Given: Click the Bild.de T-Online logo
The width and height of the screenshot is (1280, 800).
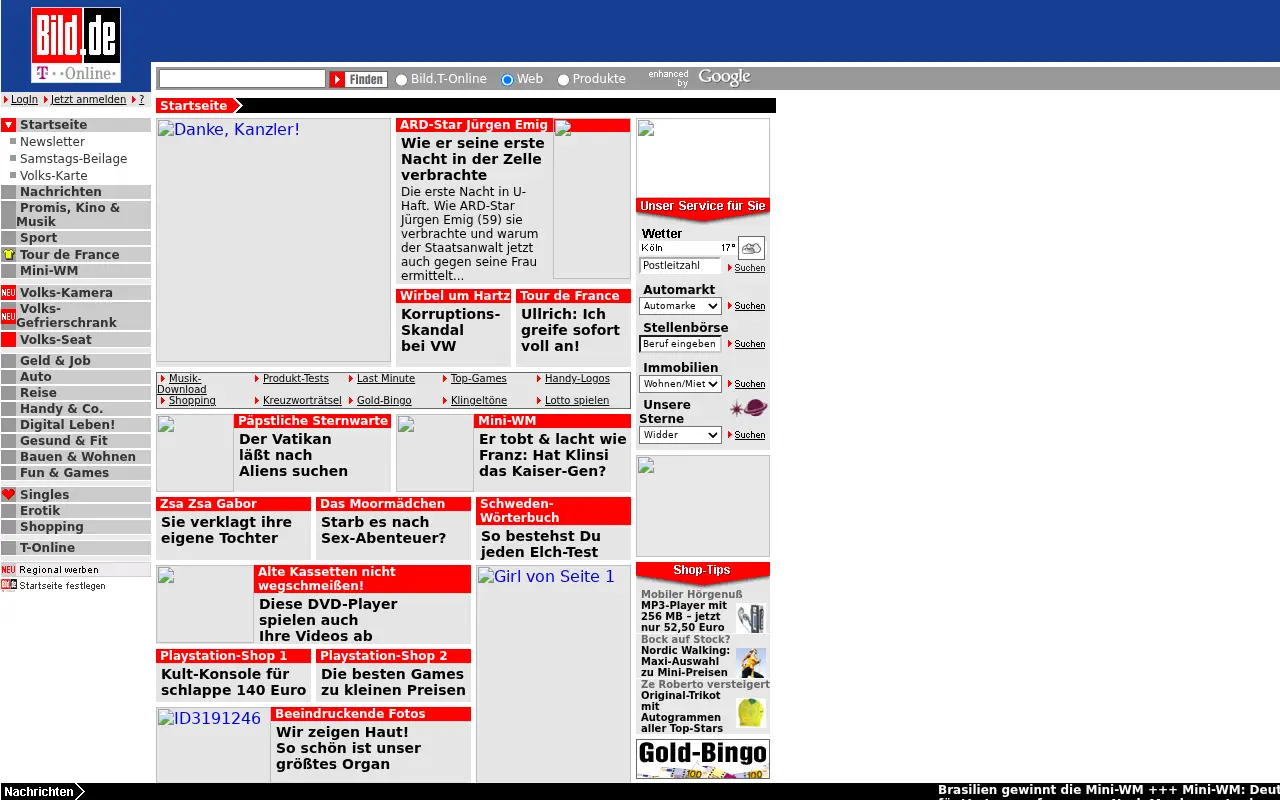Looking at the screenshot, I should (76, 46).
